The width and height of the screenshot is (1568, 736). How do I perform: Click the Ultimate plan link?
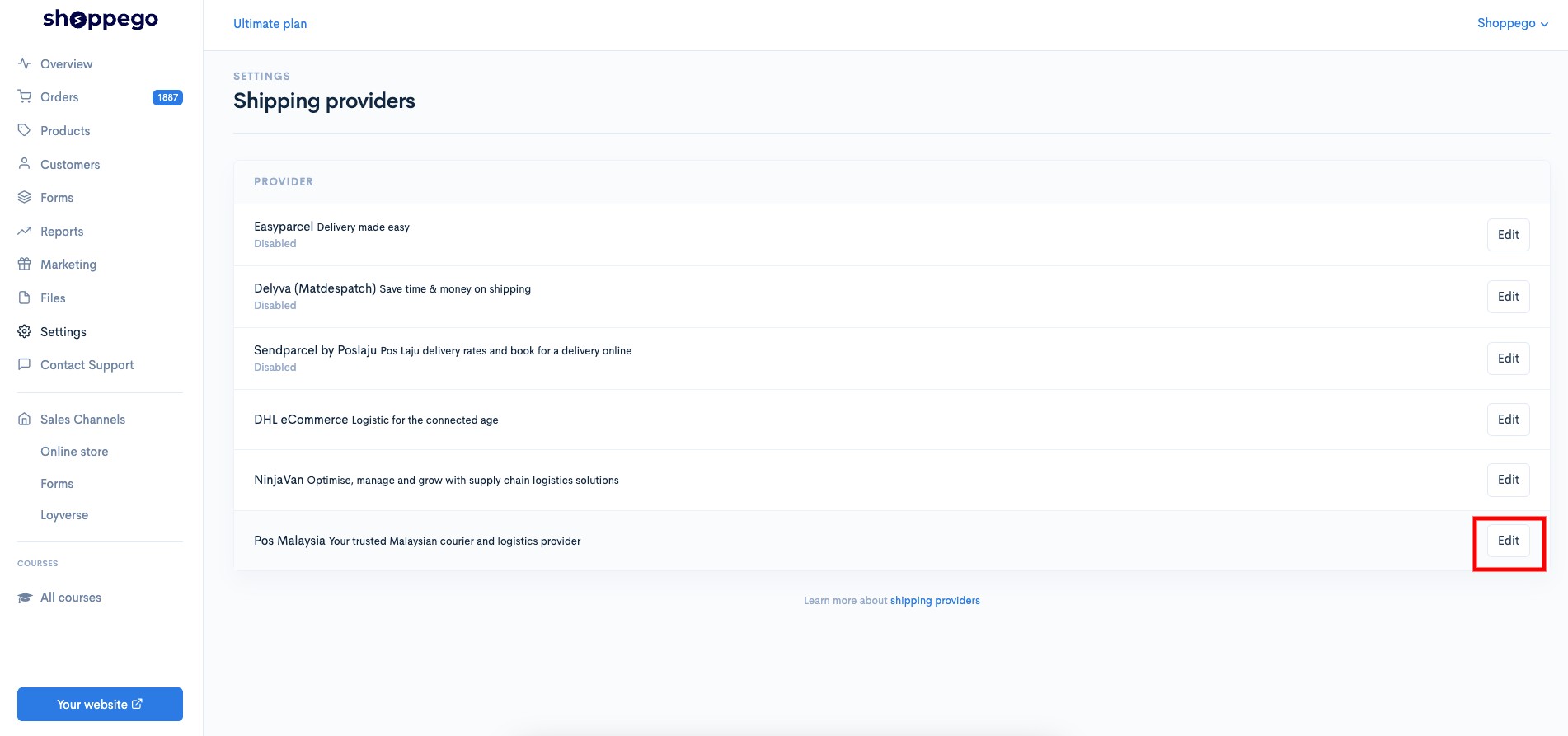[270, 24]
